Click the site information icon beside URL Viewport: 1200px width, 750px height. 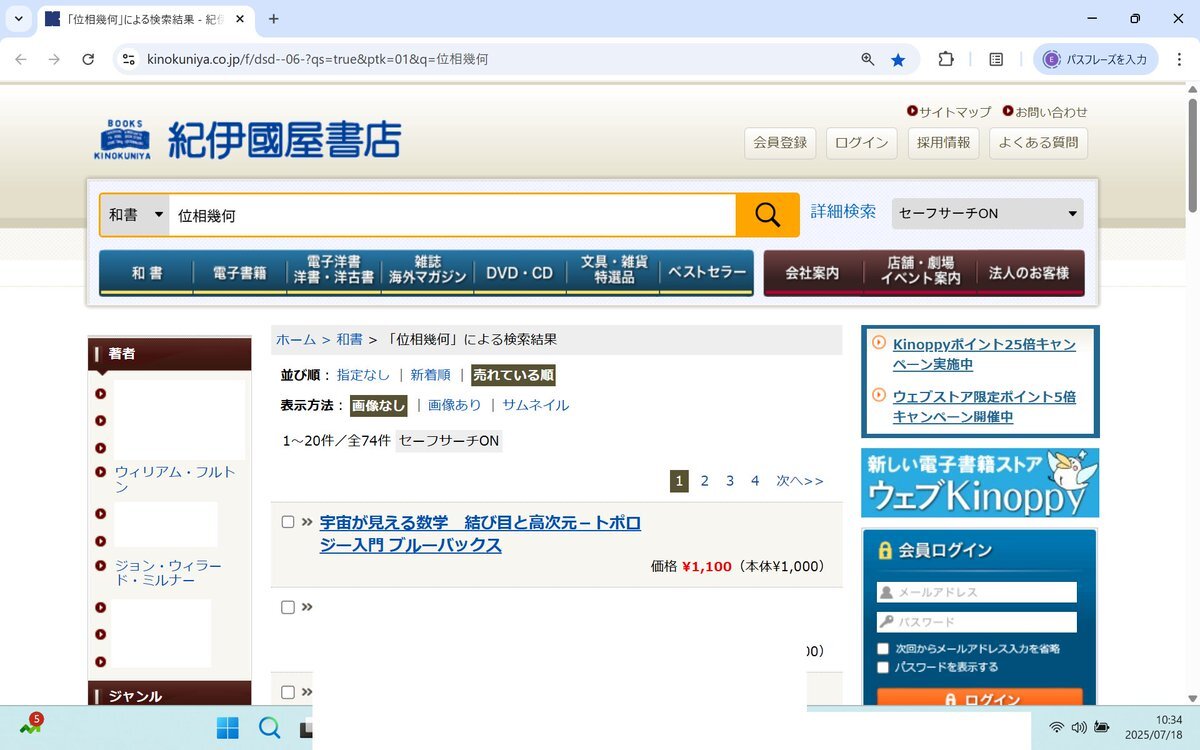click(x=128, y=60)
